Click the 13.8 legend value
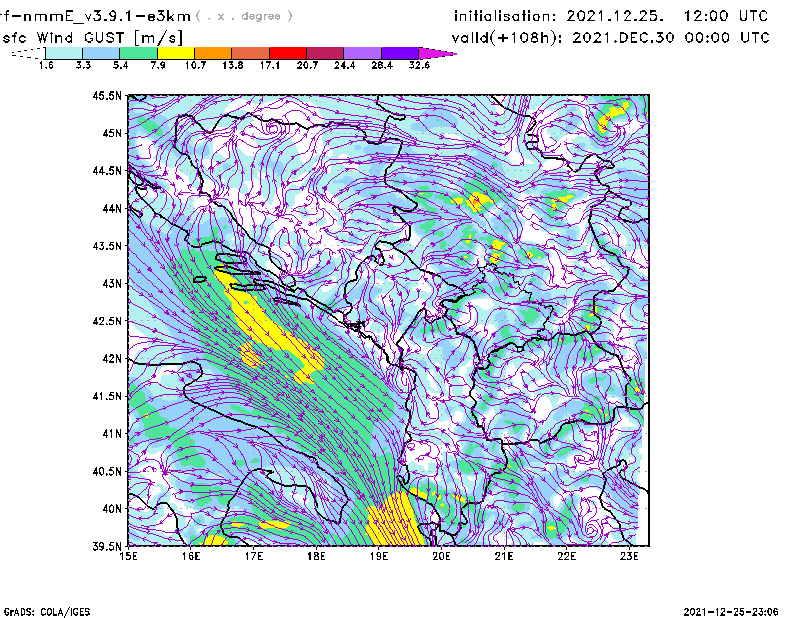The height and width of the screenshot is (618, 800). (233, 65)
